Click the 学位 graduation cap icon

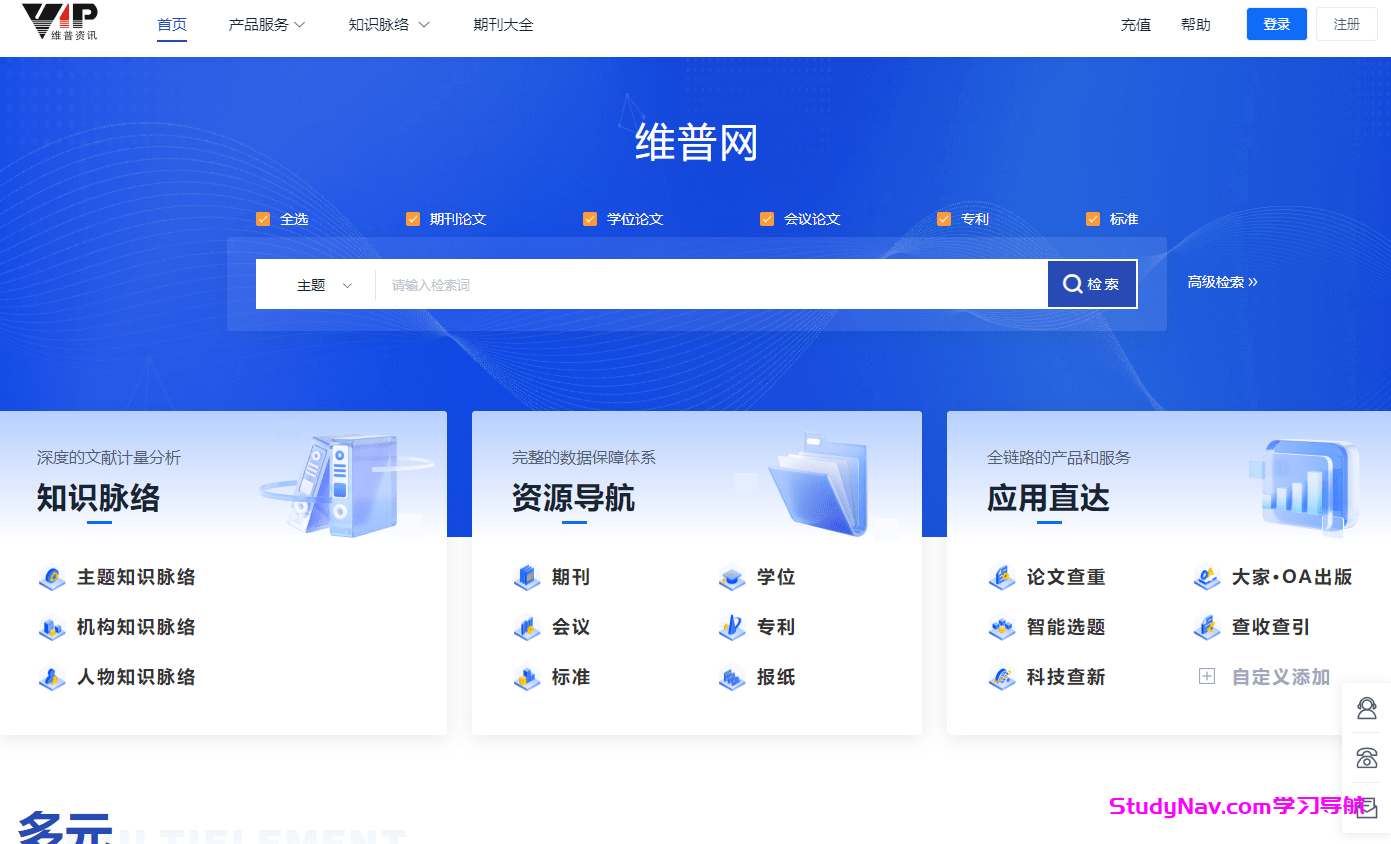point(732,577)
